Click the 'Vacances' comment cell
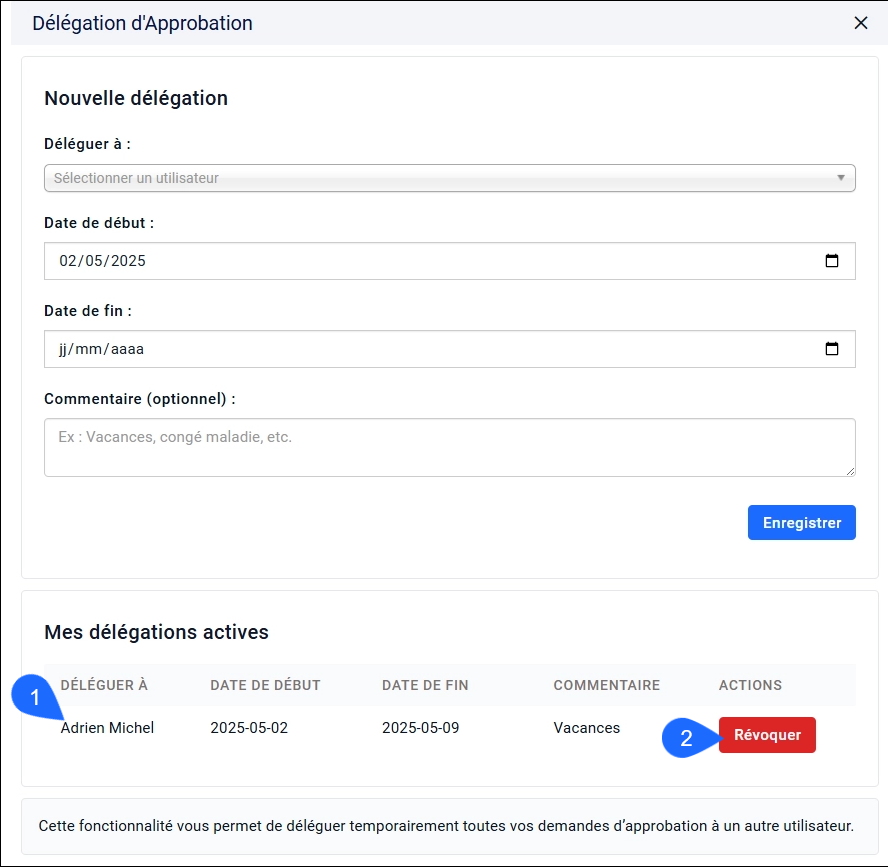The height and width of the screenshot is (867, 888). pyautogui.click(x=587, y=728)
